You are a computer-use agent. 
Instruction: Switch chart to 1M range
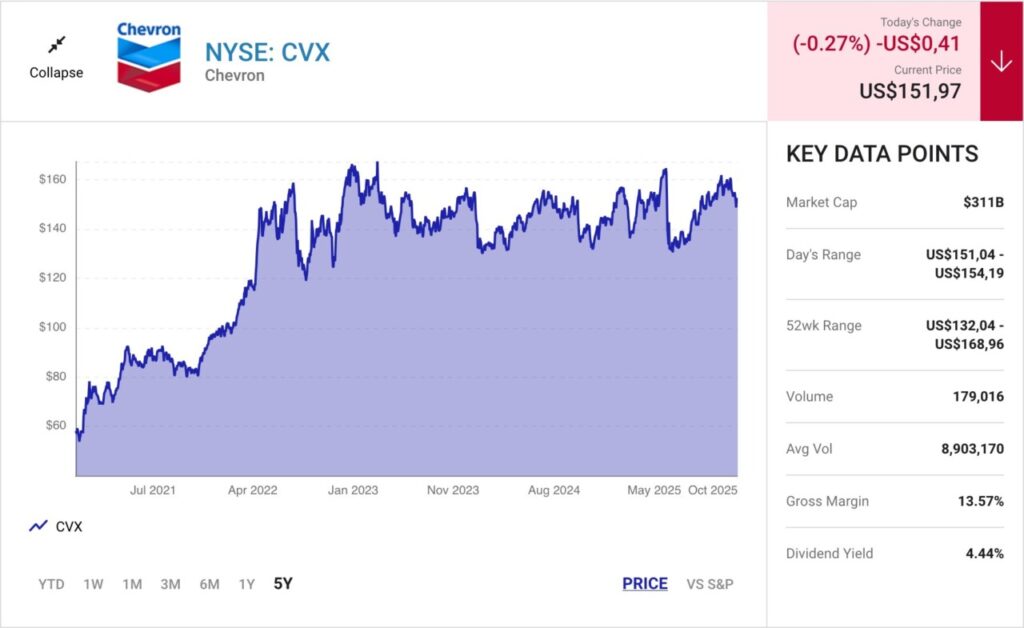pyautogui.click(x=132, y=584)
